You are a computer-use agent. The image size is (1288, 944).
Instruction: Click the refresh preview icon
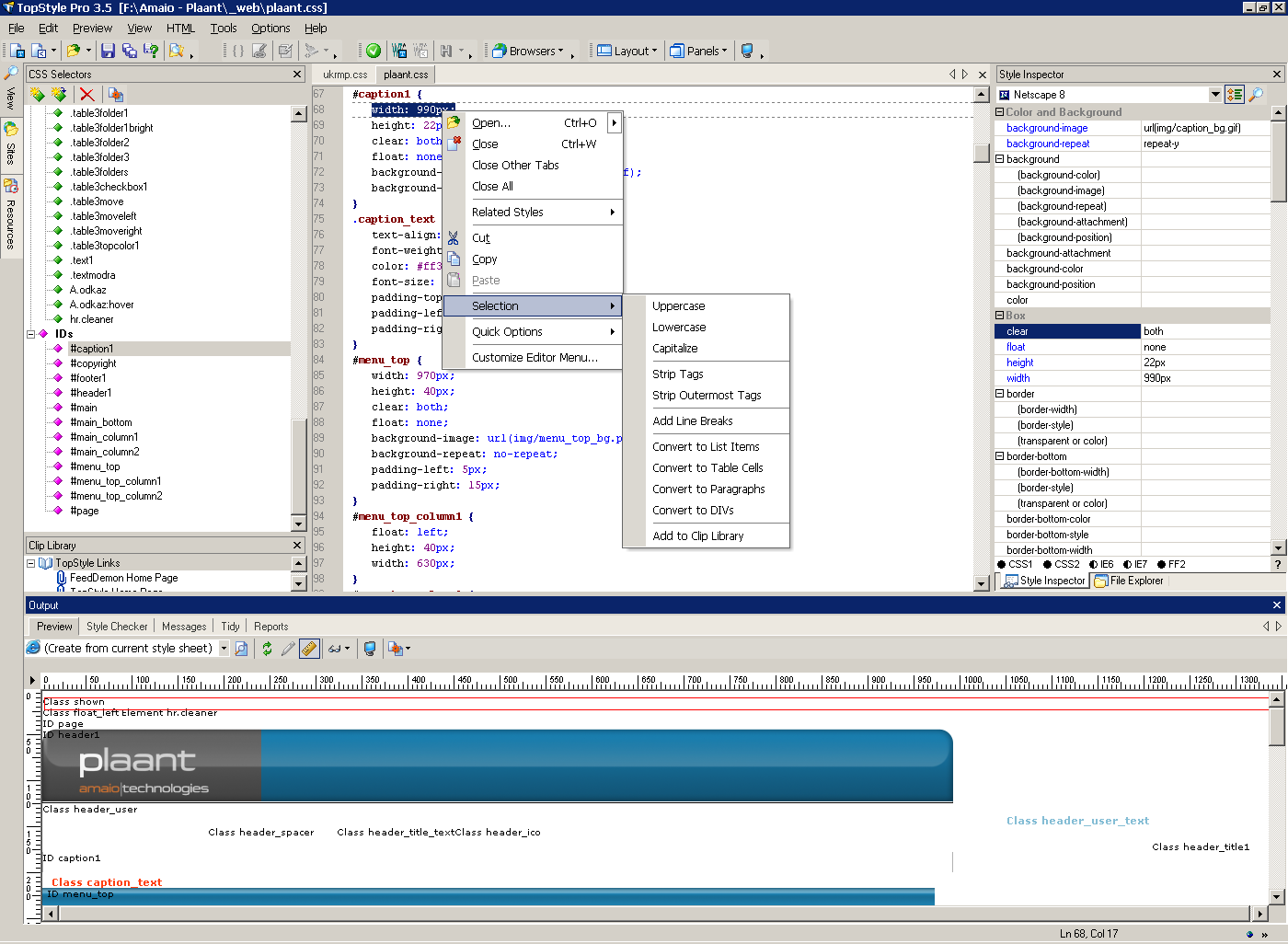pyautogui.click(x=267, y=649)
